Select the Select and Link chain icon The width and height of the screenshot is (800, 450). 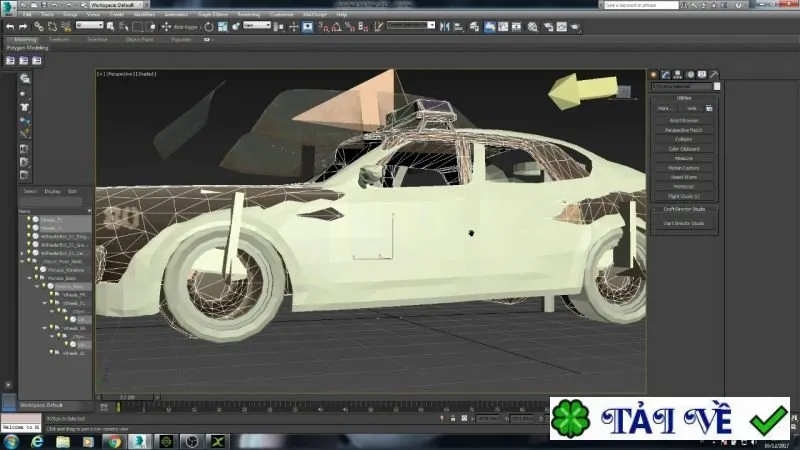(x=39, y=27)
